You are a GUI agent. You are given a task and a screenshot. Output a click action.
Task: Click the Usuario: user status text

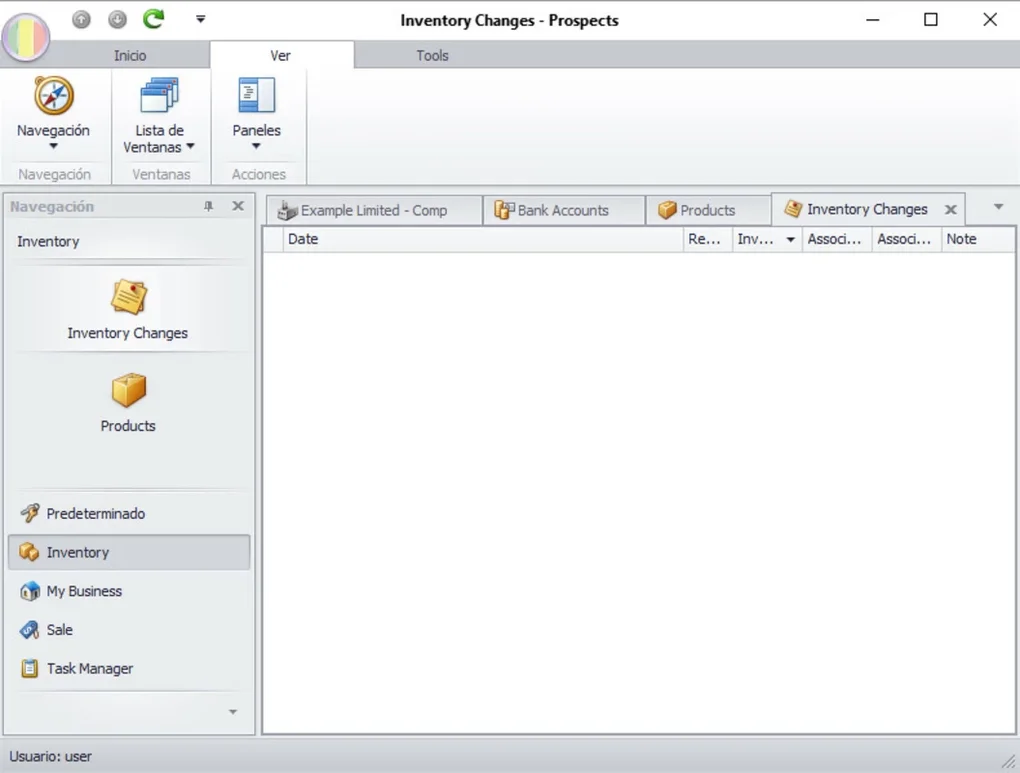point(50,756)
